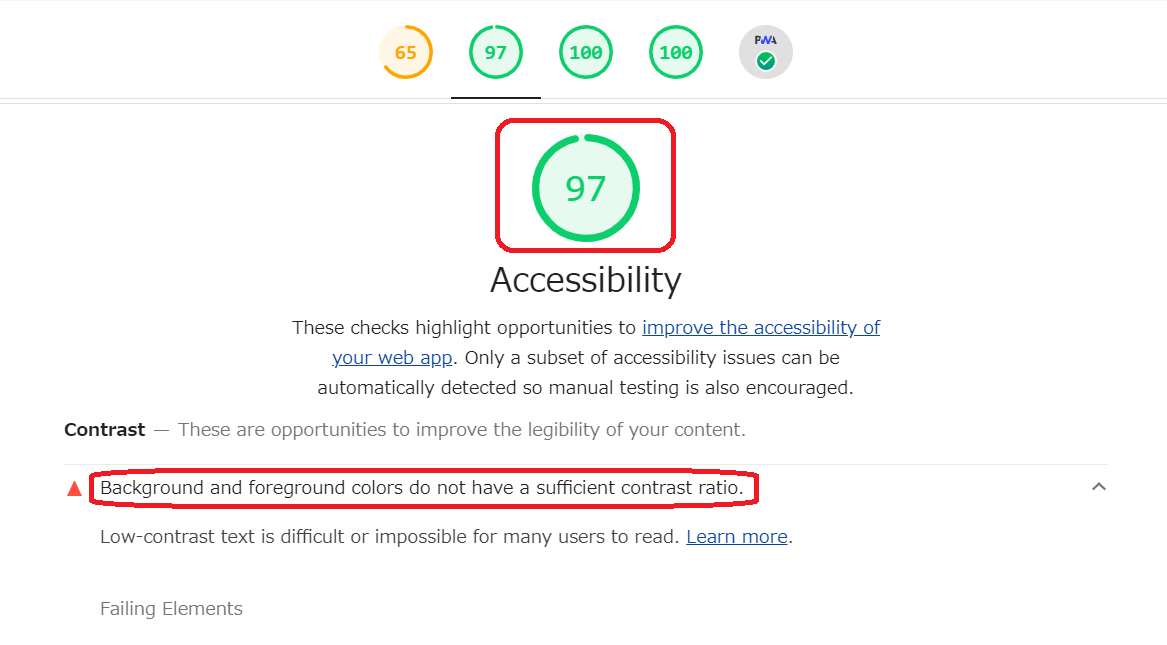This screenshot has height=645, width=1167.
Task: Click the green checkmark on PWA badge
Action: point(766,62)
